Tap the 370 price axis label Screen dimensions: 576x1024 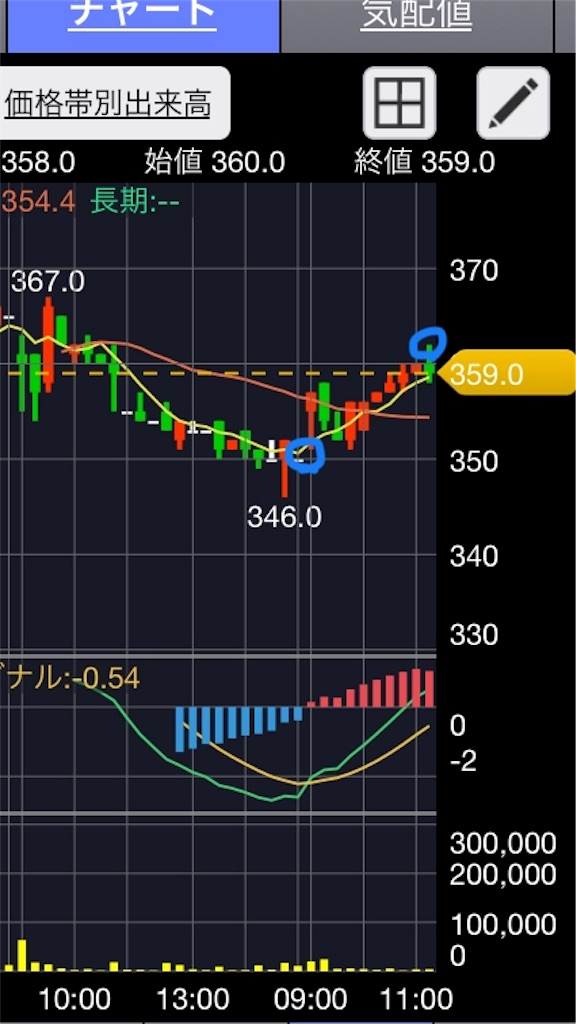[x=474, y=270]
